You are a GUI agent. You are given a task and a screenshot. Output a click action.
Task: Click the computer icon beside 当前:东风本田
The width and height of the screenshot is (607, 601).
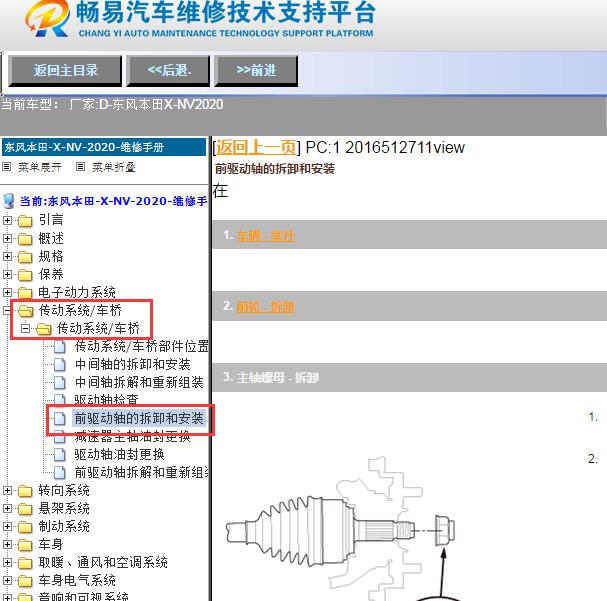tap(9, 201)
